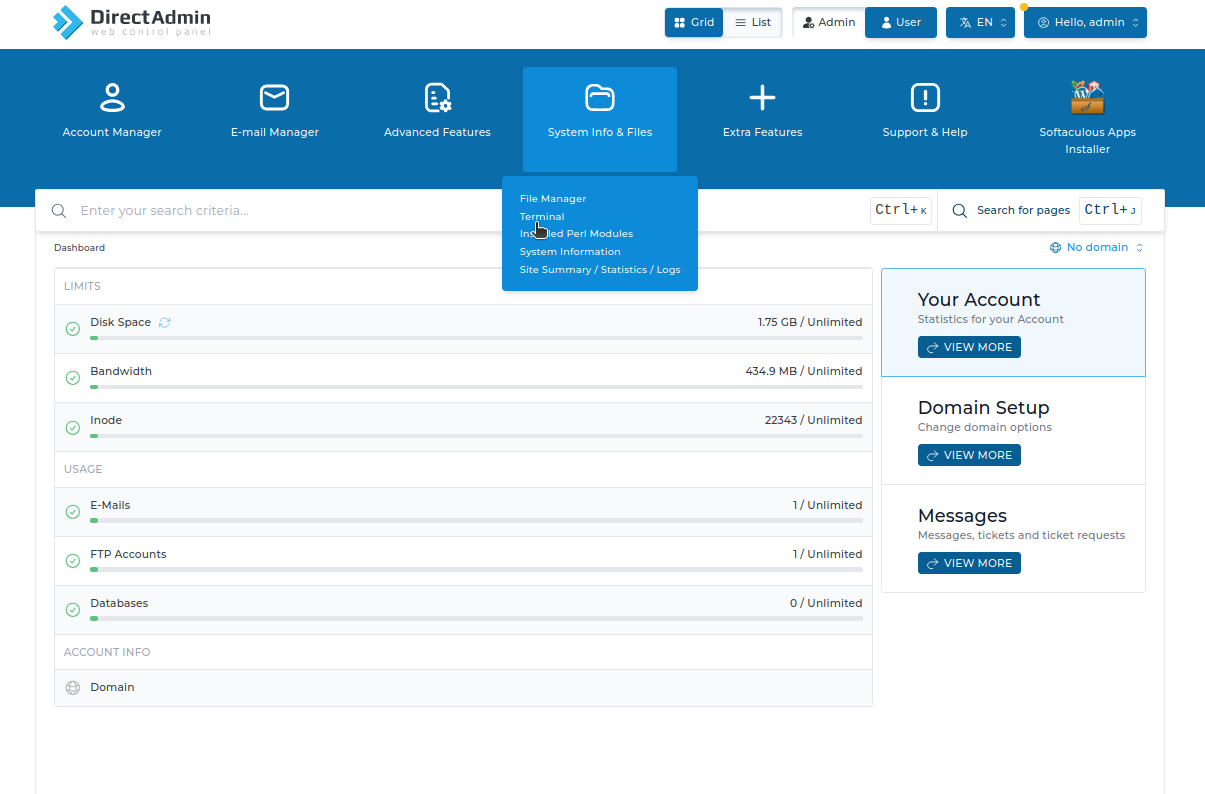Click the Disk Space refresh icon
Screen dimensions: 1205x794
[165, 323]
